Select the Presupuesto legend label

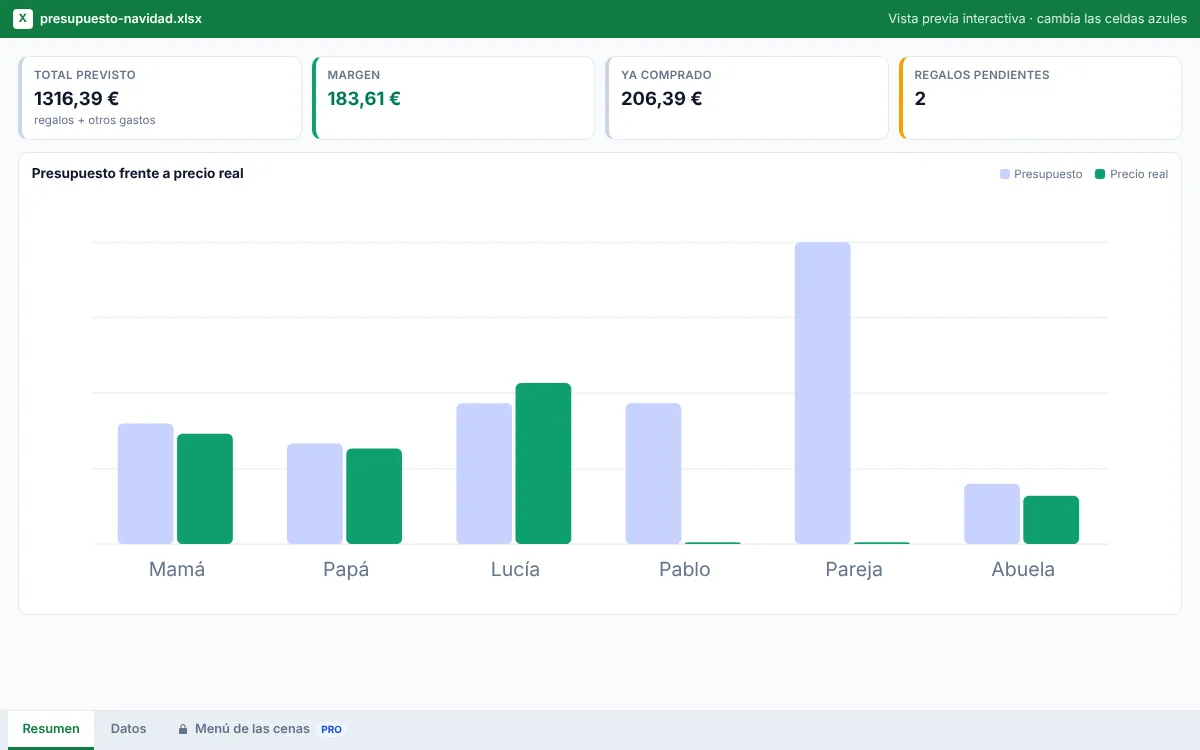point(1048,174)
